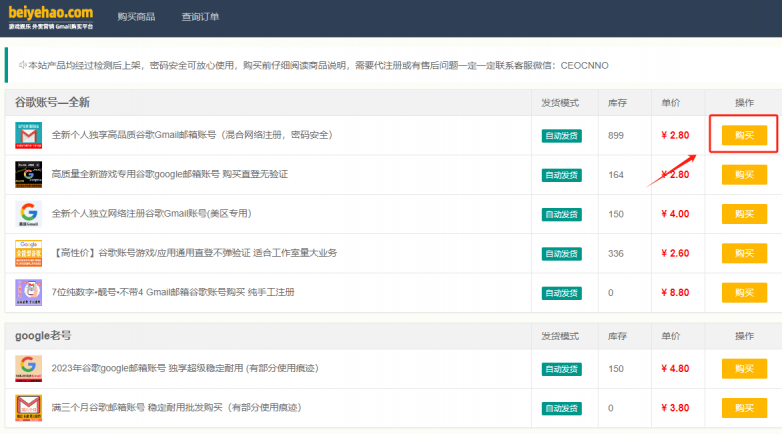Click the google老号 category heading
Screen dimensions: 782x434
point(43,336)
